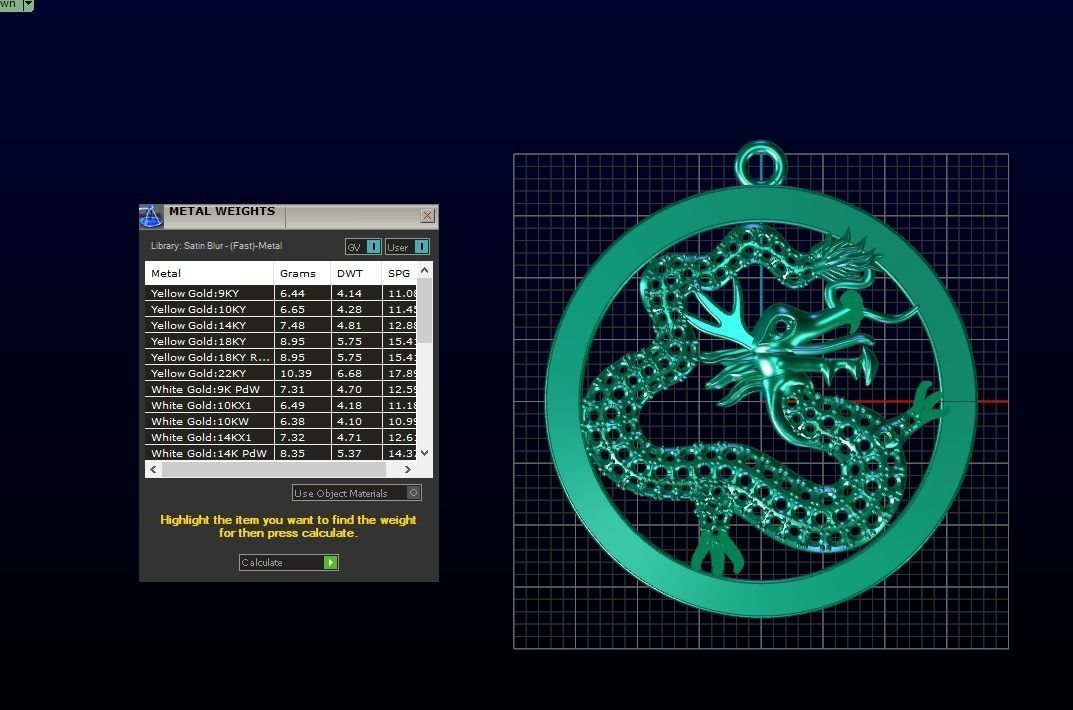The height and width of the screenshot is (710, 1073).
Task: Click the 4.18 DWT value
Action: (x=349, y=405)
